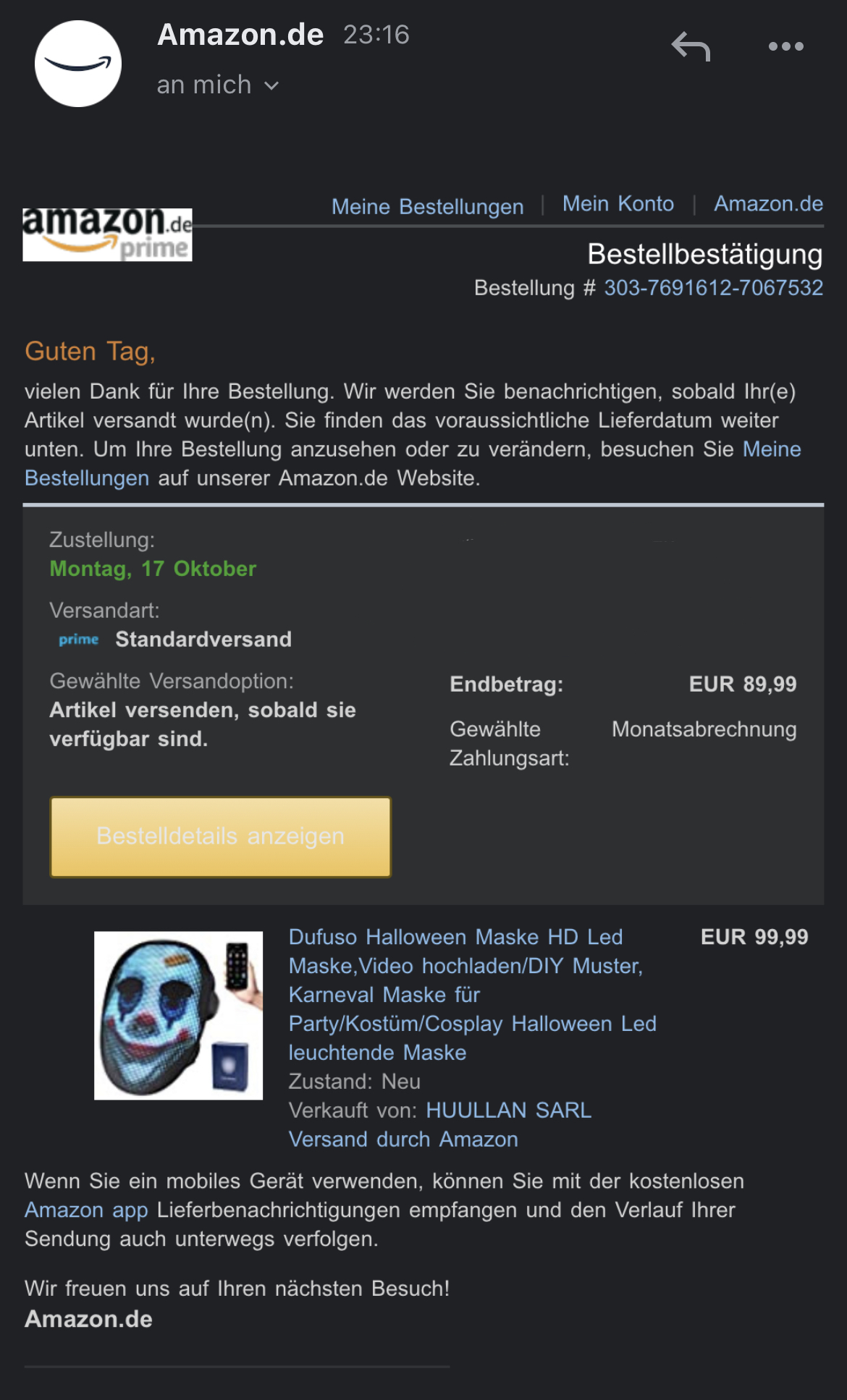Open the three-dot more options menu
Screen dimensions: 847x1400
point(785,46)
